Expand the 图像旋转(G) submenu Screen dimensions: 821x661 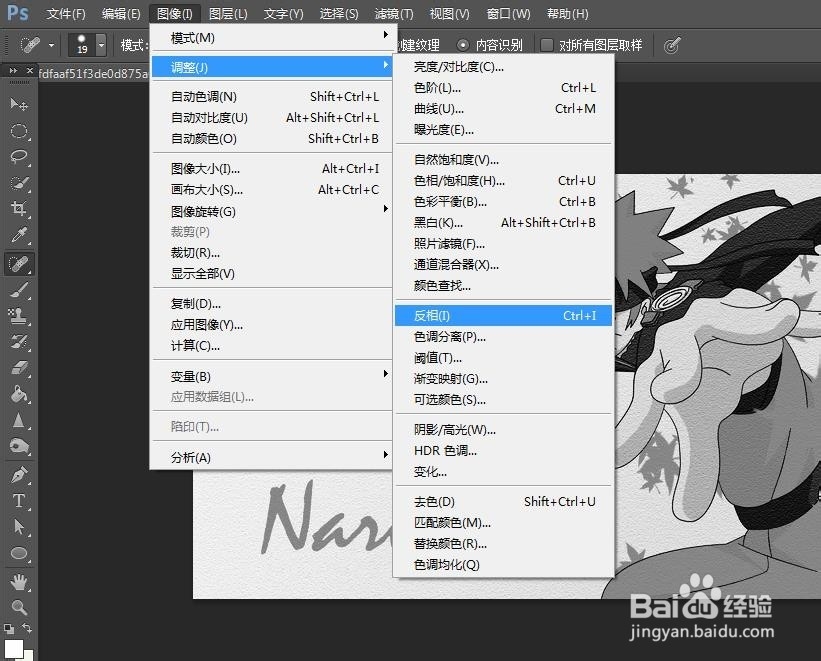click(272, 211)
